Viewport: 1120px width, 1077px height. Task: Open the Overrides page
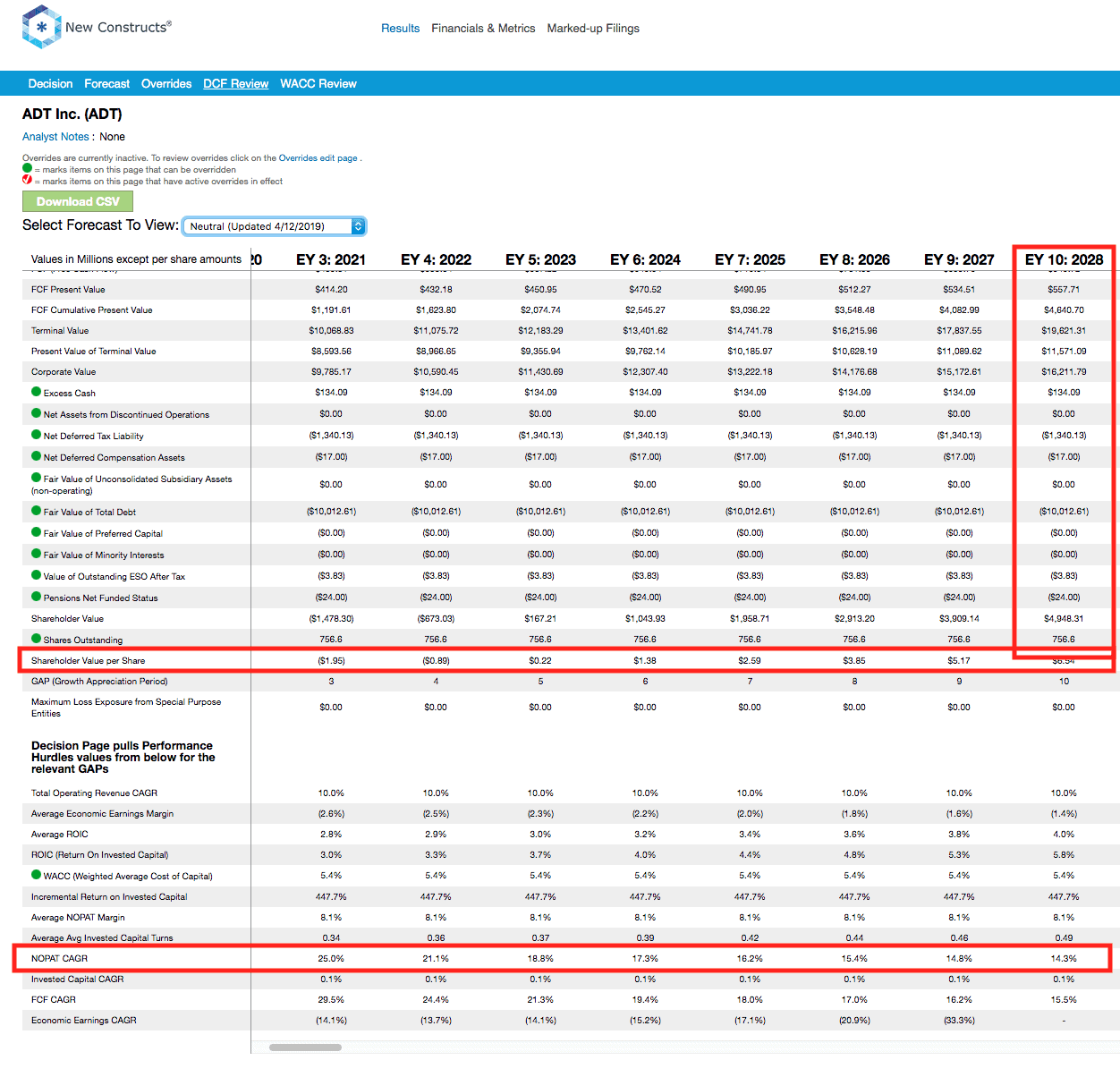pyautogui.click(x=166, y=83)
